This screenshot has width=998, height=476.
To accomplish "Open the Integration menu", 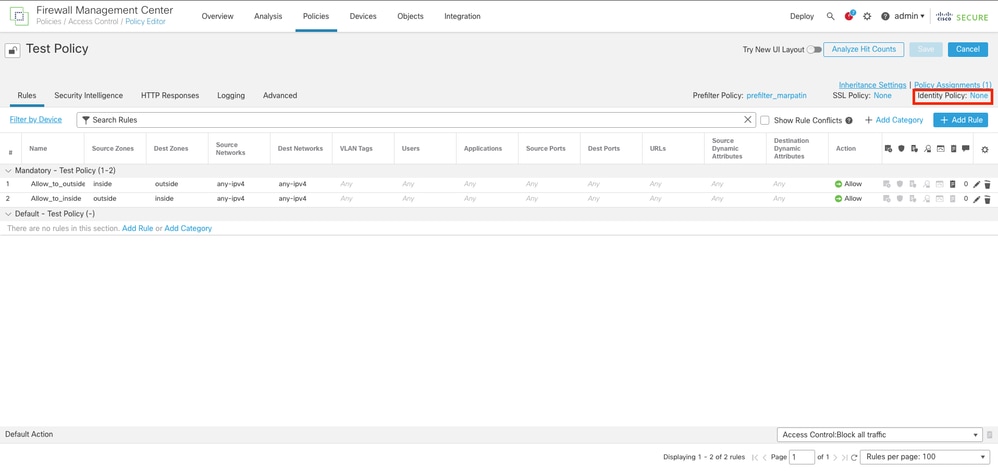I will [x=462, y=16].
